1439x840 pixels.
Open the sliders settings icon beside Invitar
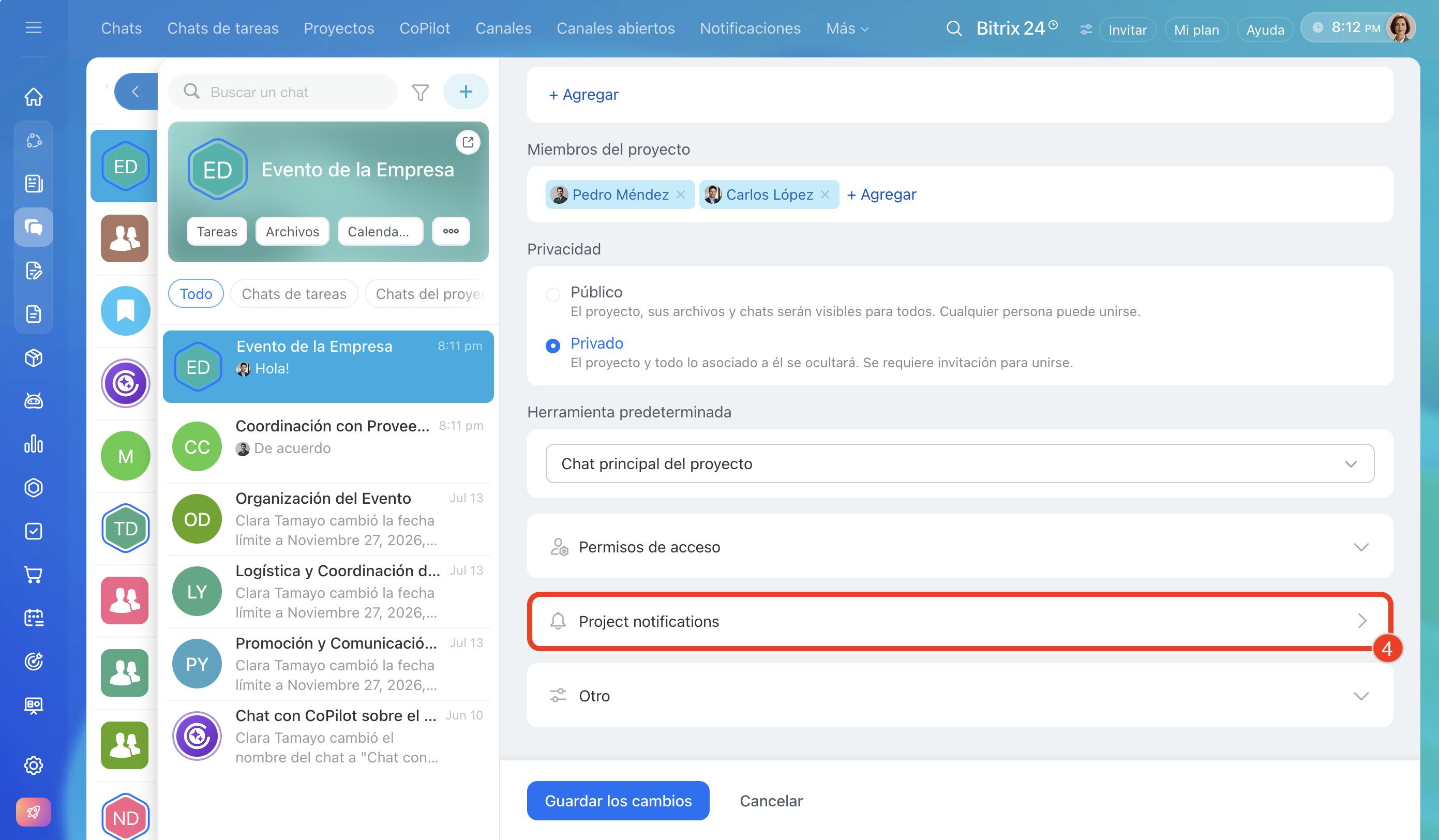(x=1086, y=29)
